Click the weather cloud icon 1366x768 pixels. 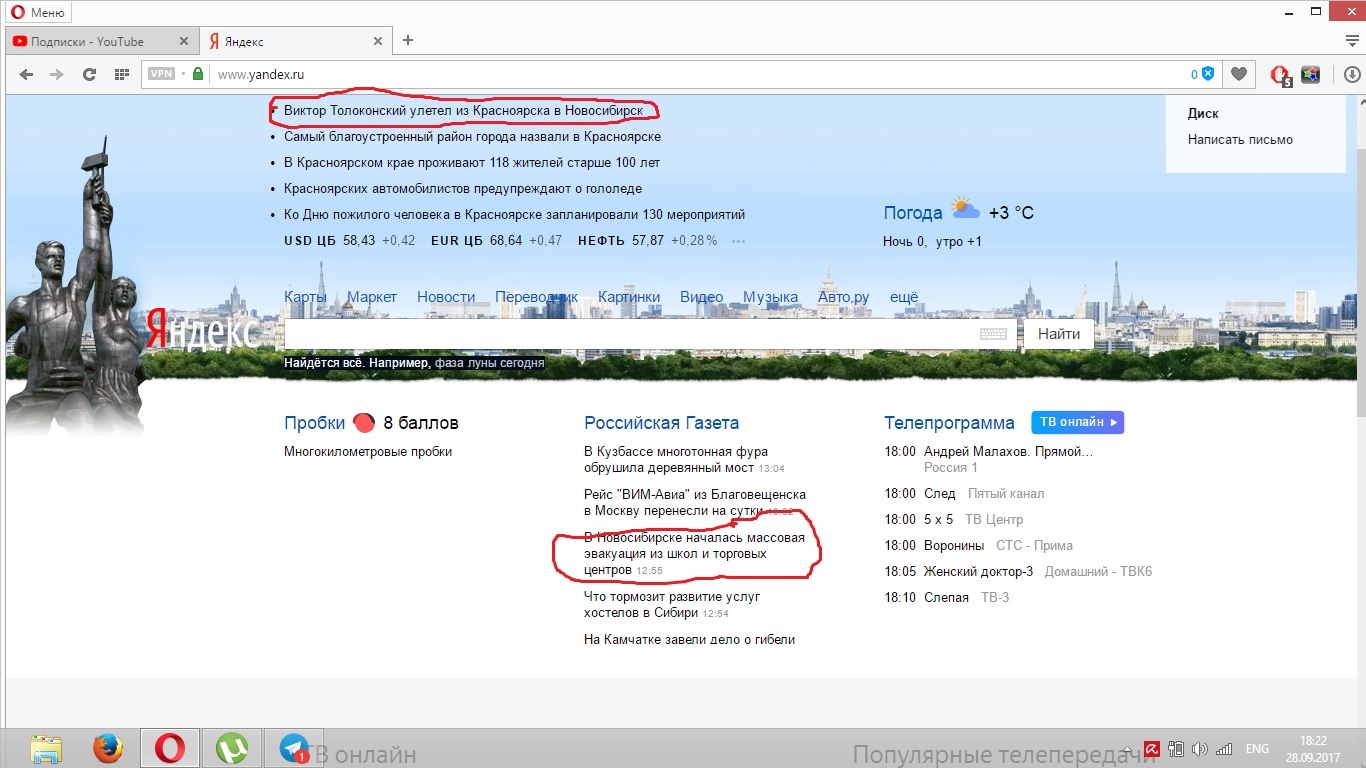click(x=965, y=210)
